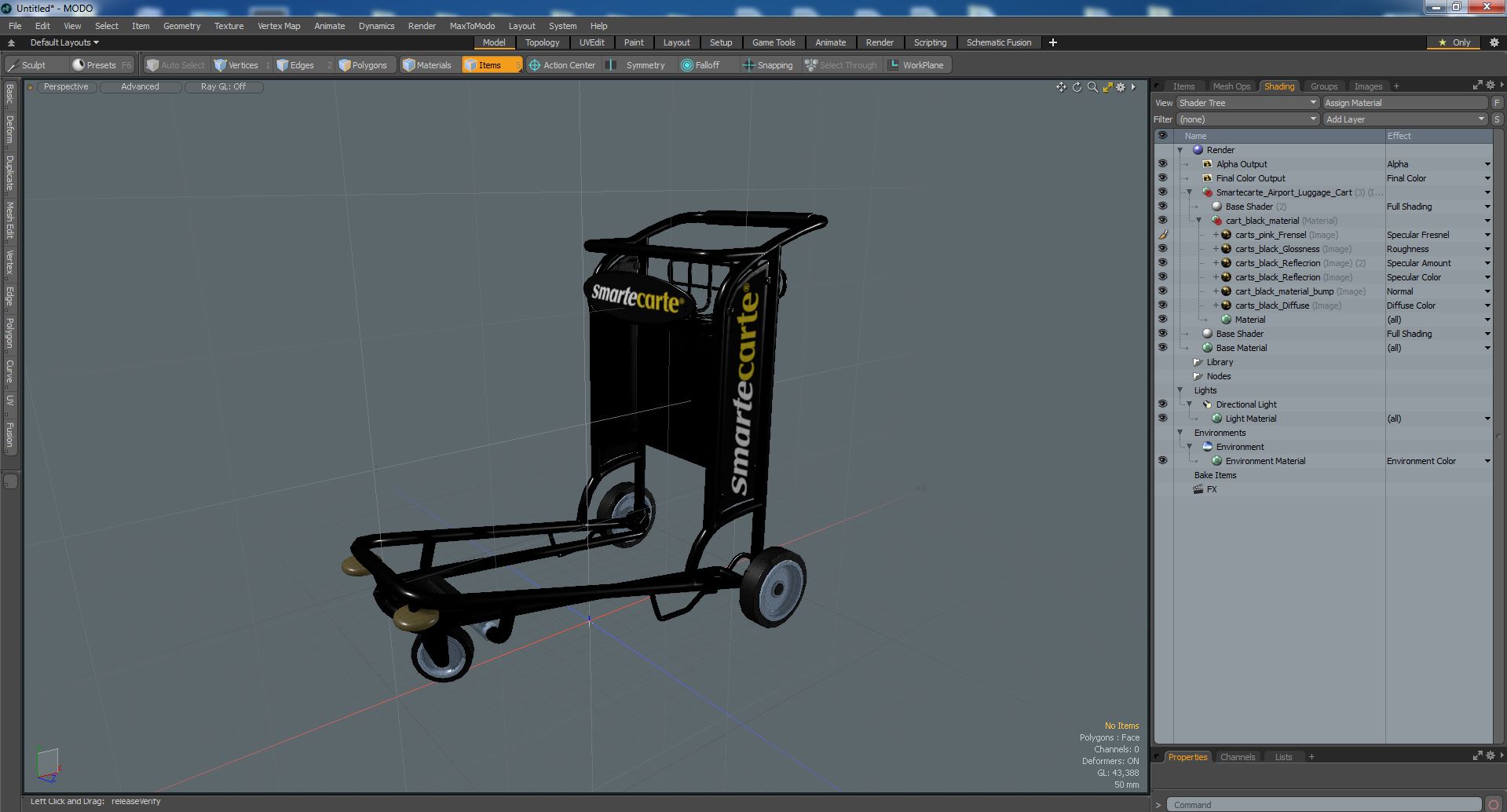
Task: Click the F button beside Assign Material
Action: coord(1497,103)
